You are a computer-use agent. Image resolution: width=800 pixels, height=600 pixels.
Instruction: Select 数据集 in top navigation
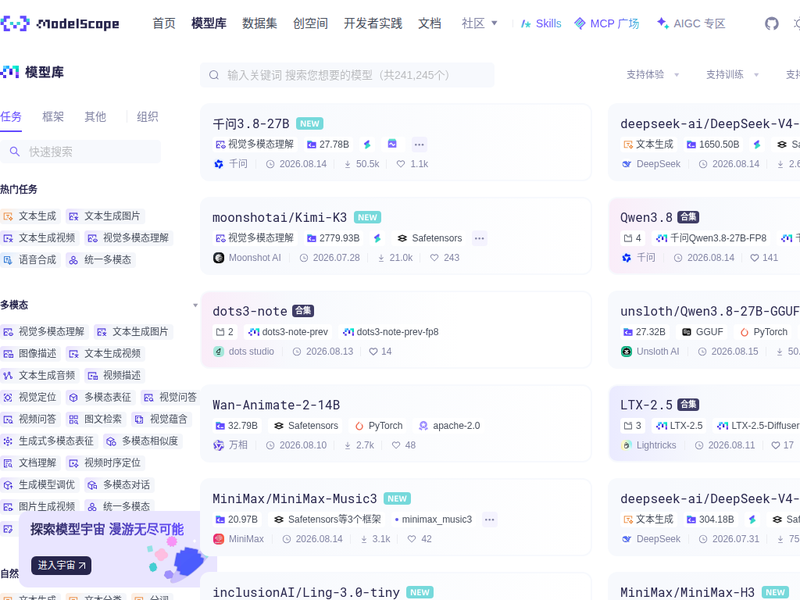tap(259, 23)
